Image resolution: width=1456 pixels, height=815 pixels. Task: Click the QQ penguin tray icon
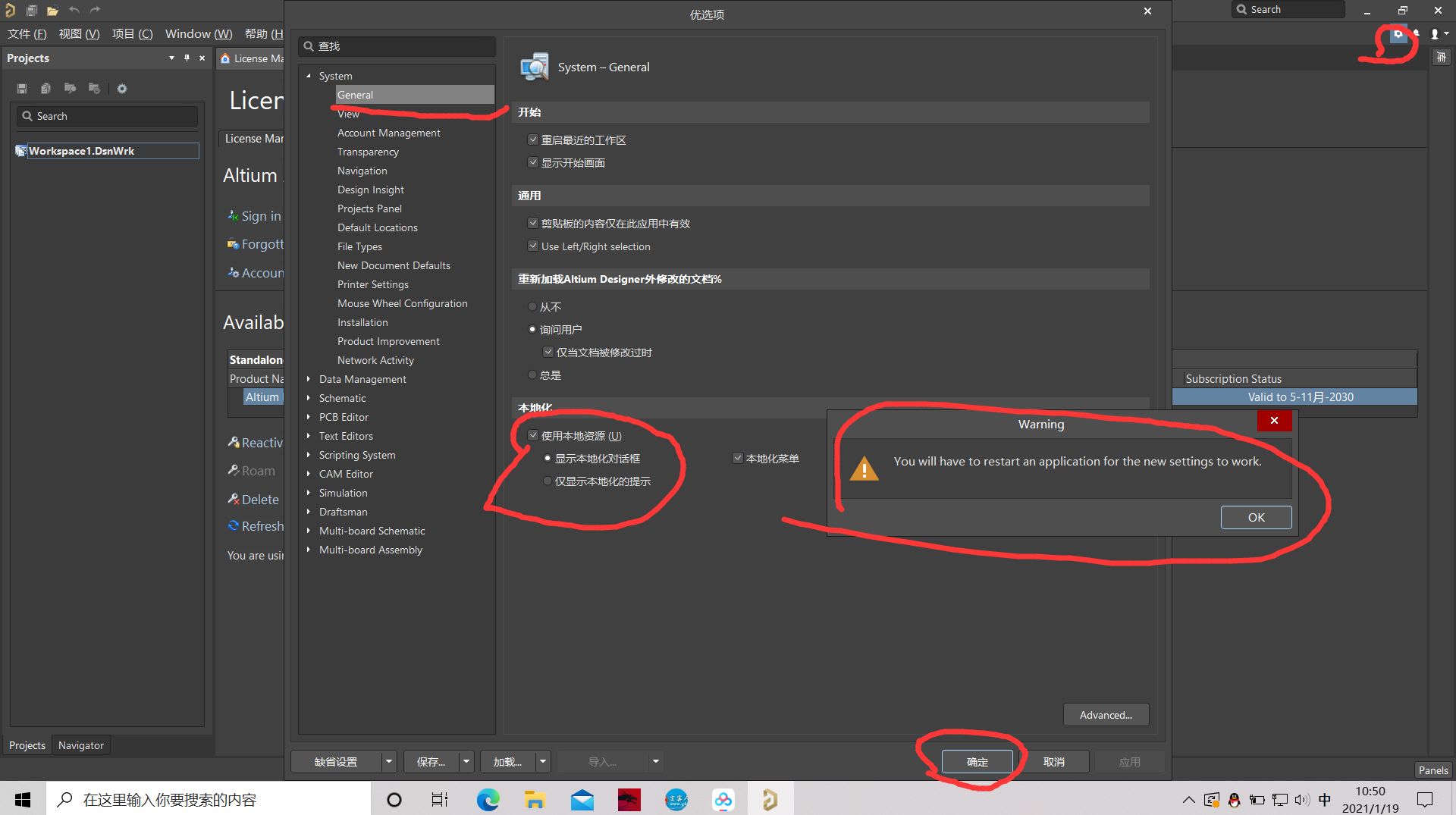(x=1234, y=800)
